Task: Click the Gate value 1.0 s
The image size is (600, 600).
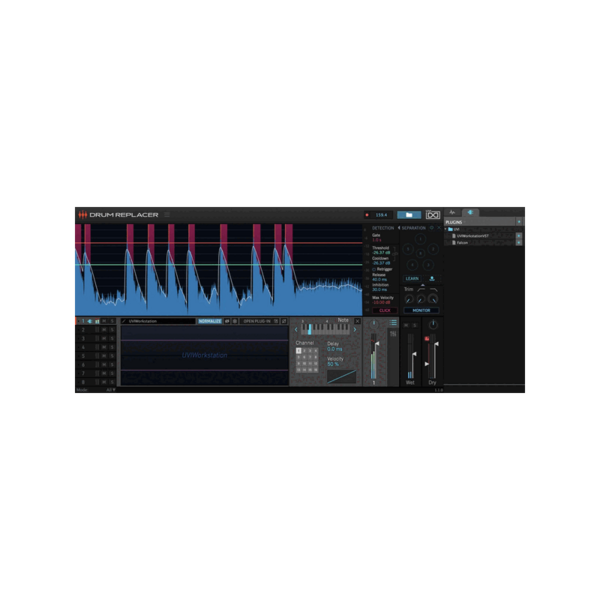Action: tap(377, 240)
